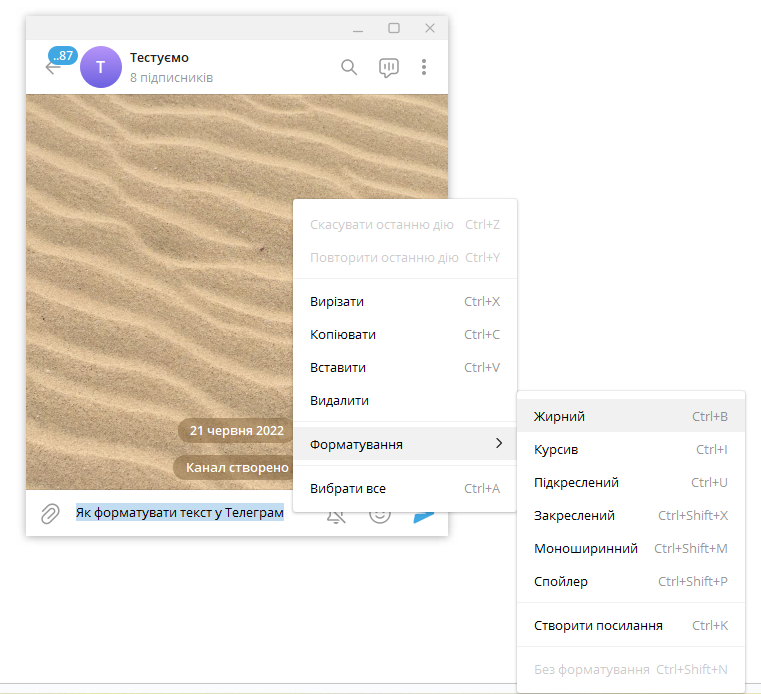Choose Копіювати from the context menu
This screenshot has width=761, height=694.
pyautogui.click(x=405, y=334)
